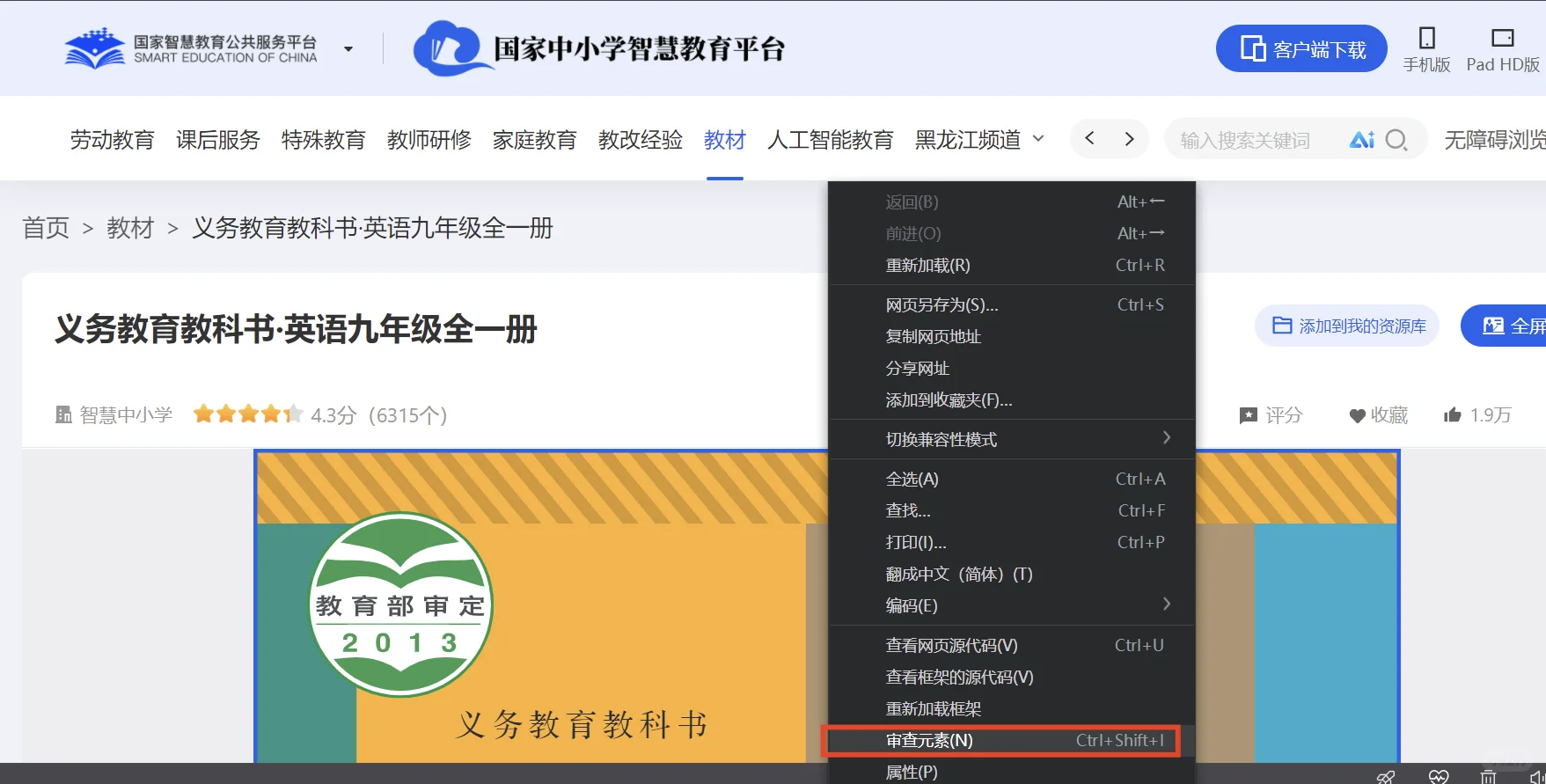Click the rocket accelerator icon in status bar
The width and height of the screenshot is (1546, 784).
pyautogui.click(x=1386, y=776)
